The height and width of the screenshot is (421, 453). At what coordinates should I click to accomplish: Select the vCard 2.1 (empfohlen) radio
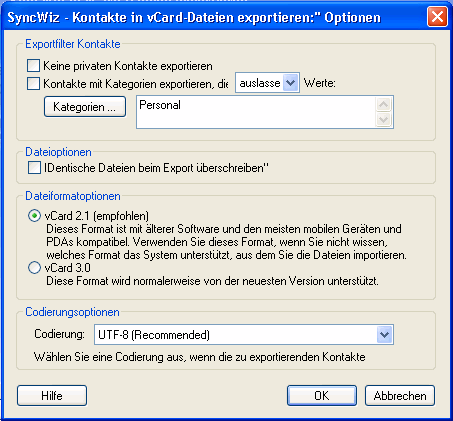(34, 216)
